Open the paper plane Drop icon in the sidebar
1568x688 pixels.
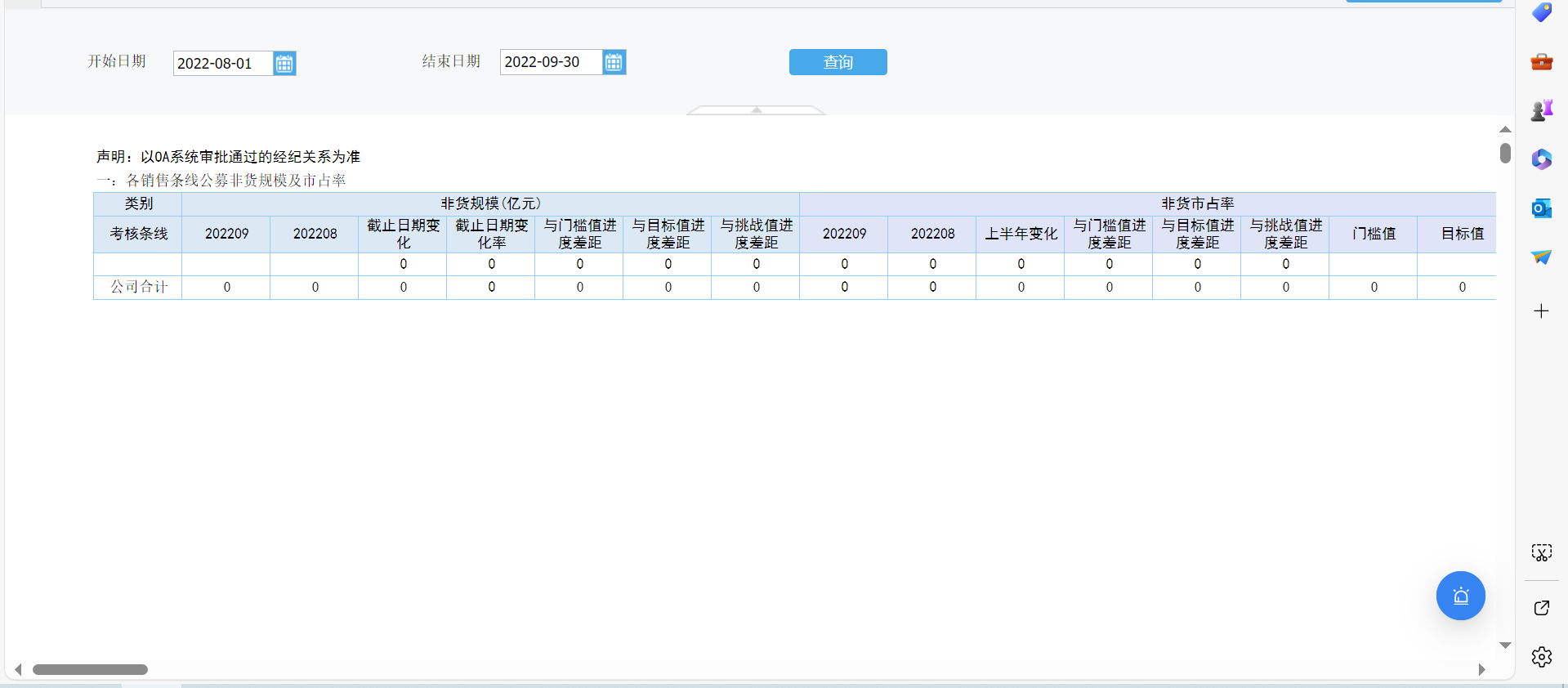click(x=1542, y=257)
